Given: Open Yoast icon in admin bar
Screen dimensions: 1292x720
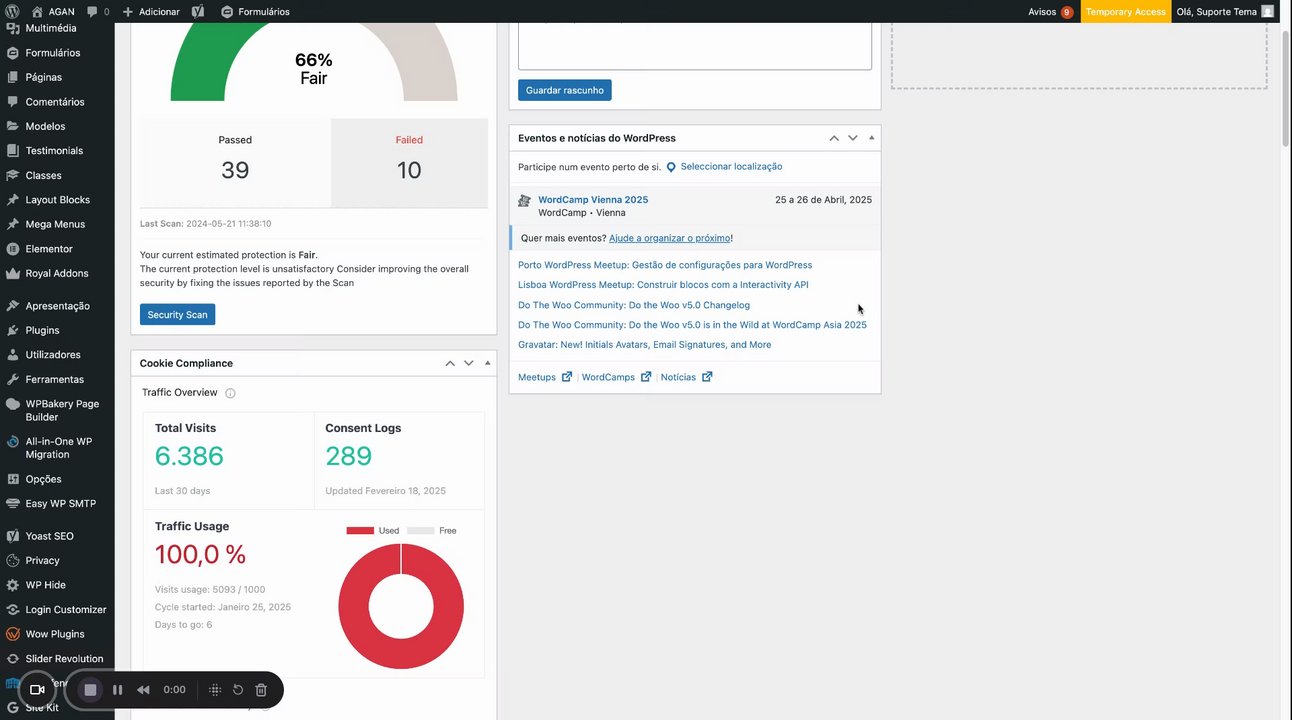Looking at the screenshot, I should click(198, 11).
